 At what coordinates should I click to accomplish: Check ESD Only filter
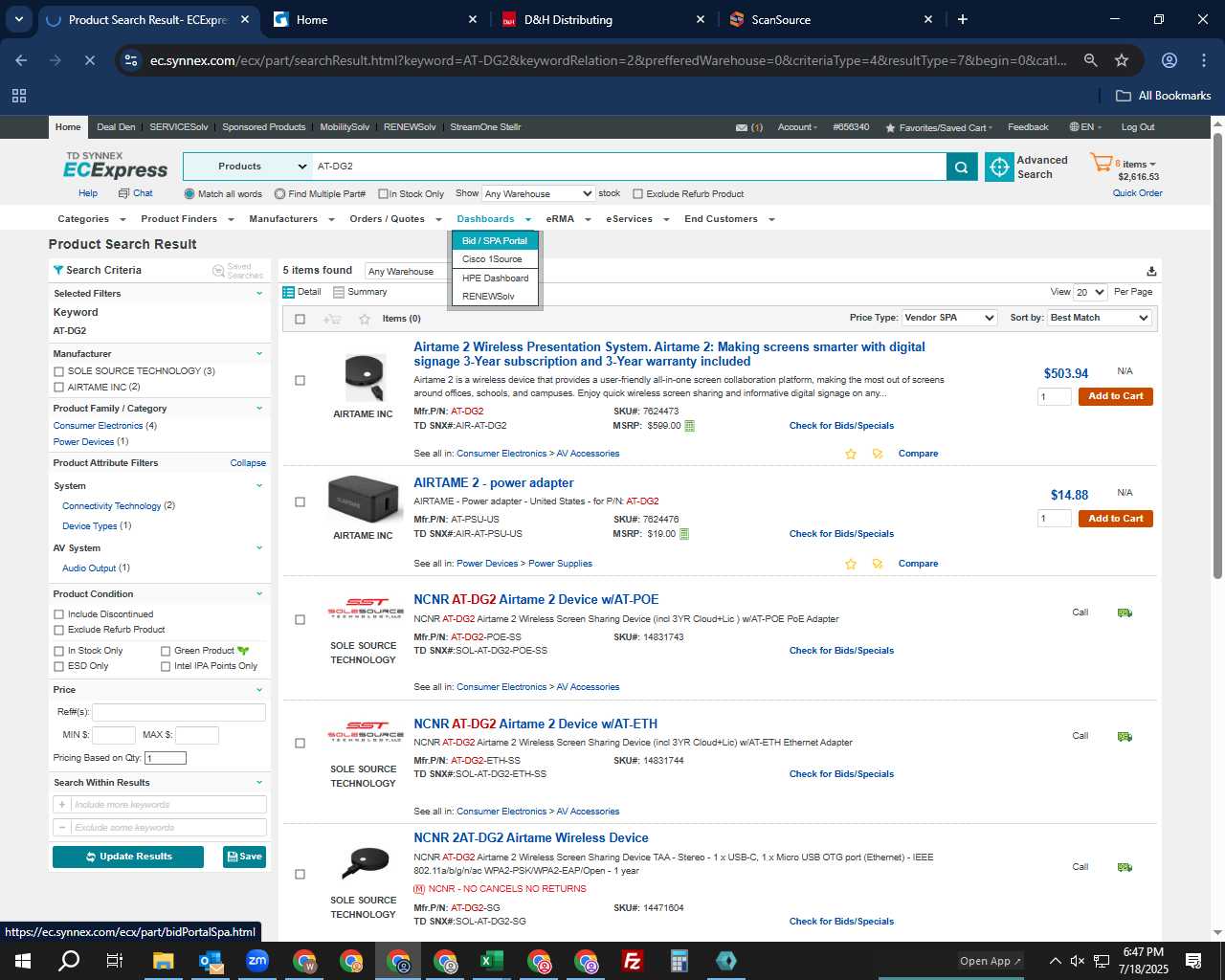pos(59,666)
